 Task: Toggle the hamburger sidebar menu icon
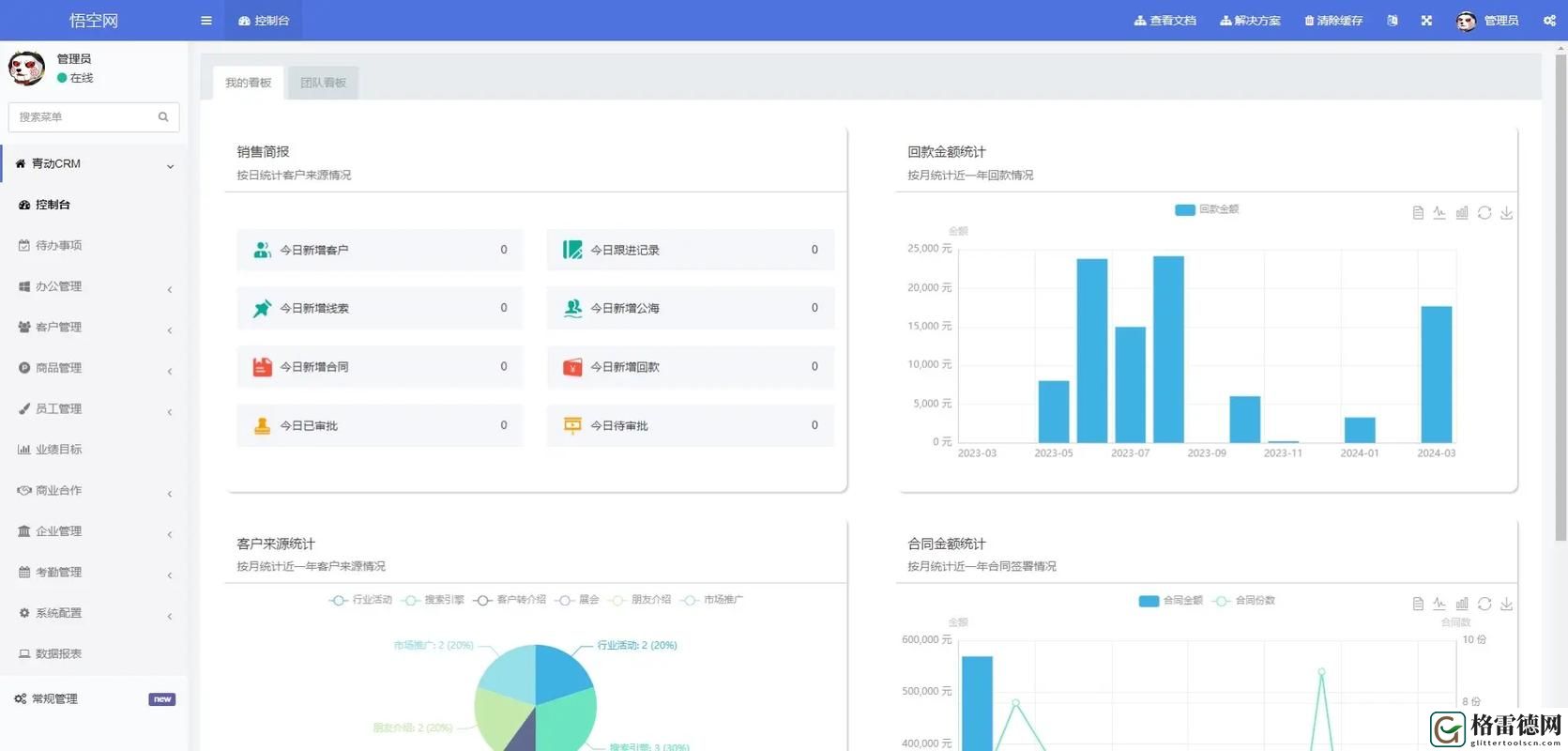coord(206,21)
